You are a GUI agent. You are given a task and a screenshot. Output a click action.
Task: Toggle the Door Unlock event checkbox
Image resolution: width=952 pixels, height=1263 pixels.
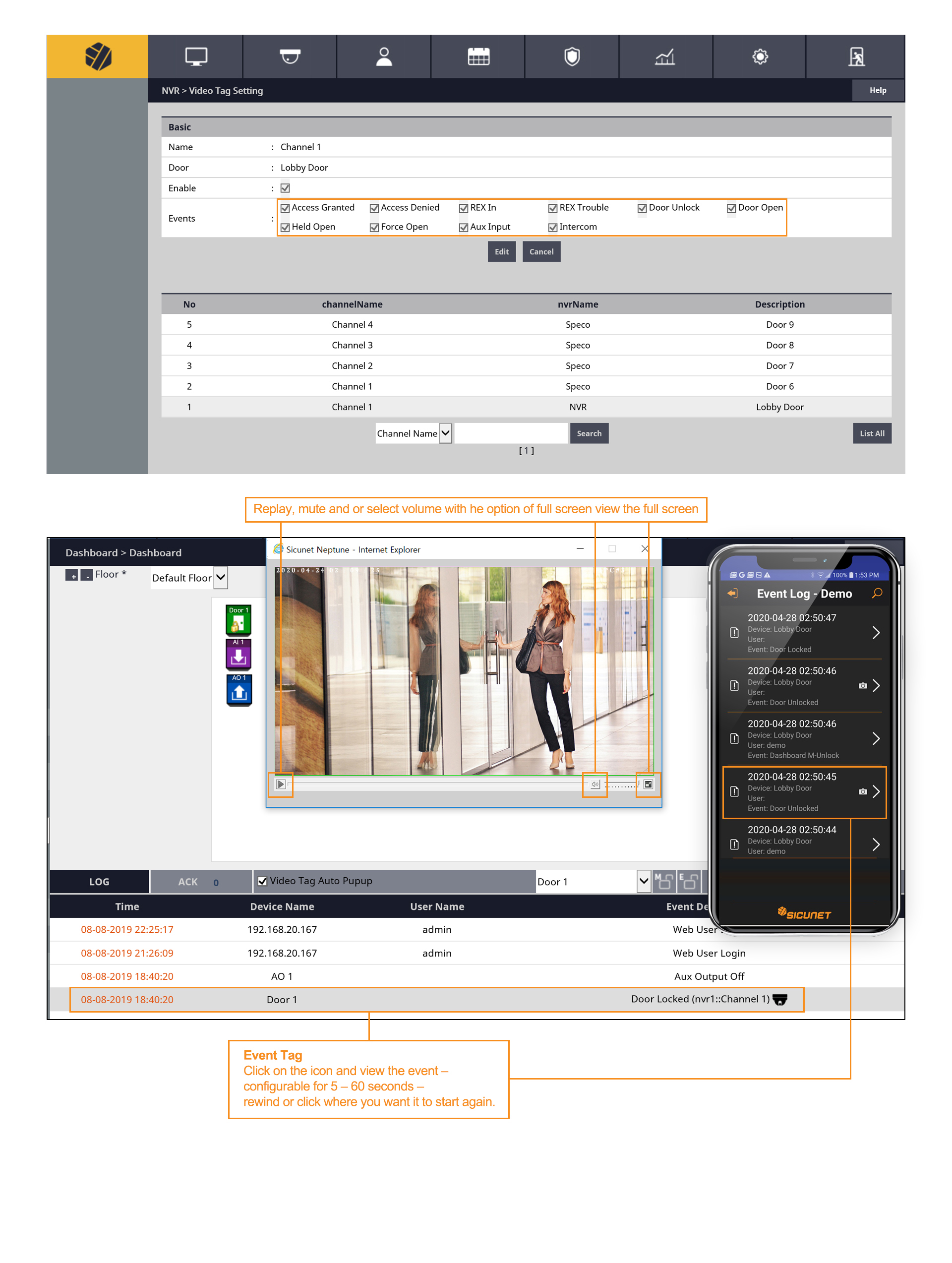tap(642, 208)
